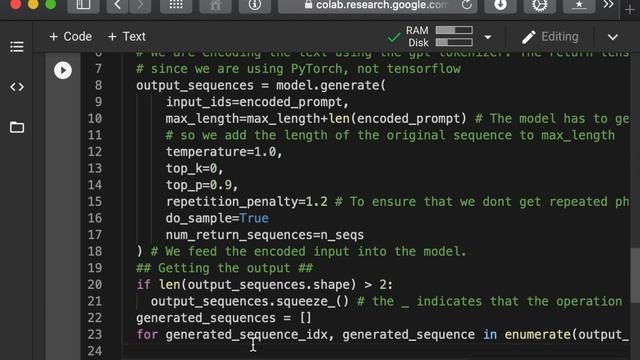Screen dimensions: 640x360
Task: Open the table of contents sidebar icon
Action: [17, 47]
